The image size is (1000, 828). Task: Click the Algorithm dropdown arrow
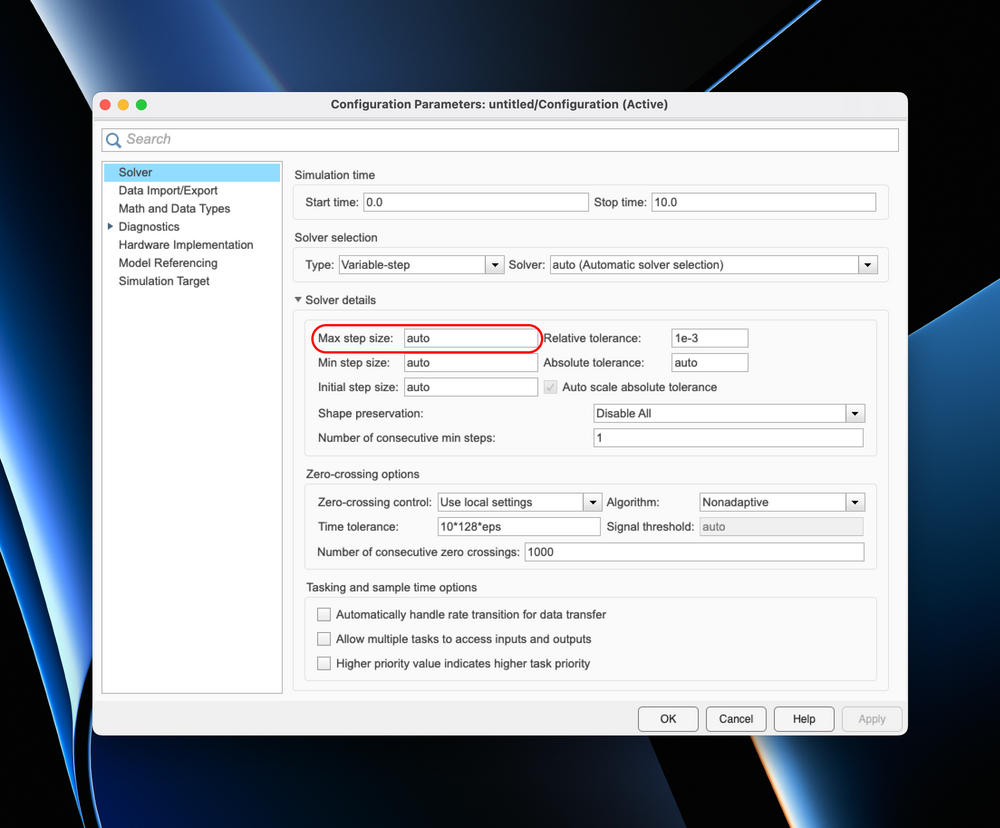coord(855,501)
